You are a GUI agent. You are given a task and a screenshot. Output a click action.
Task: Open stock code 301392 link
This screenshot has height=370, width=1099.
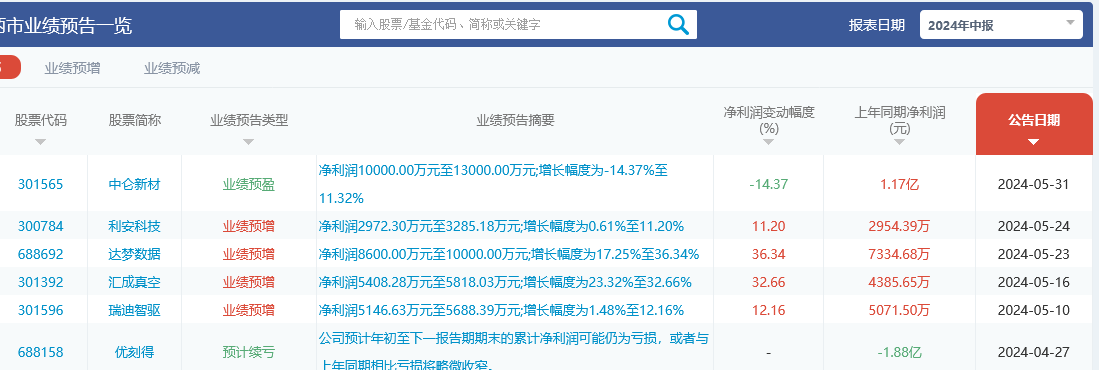pyautogui.click(x=41, y=282)
